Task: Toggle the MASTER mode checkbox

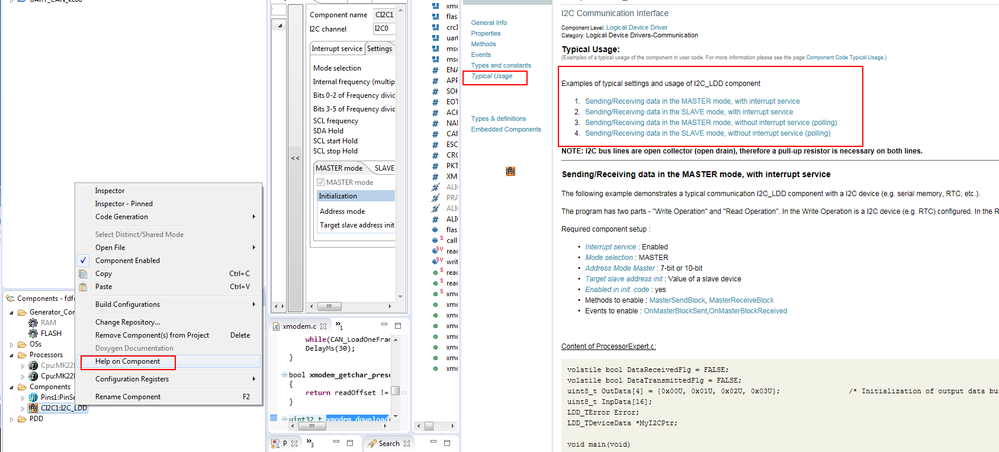Action: [x=321, y=182]
